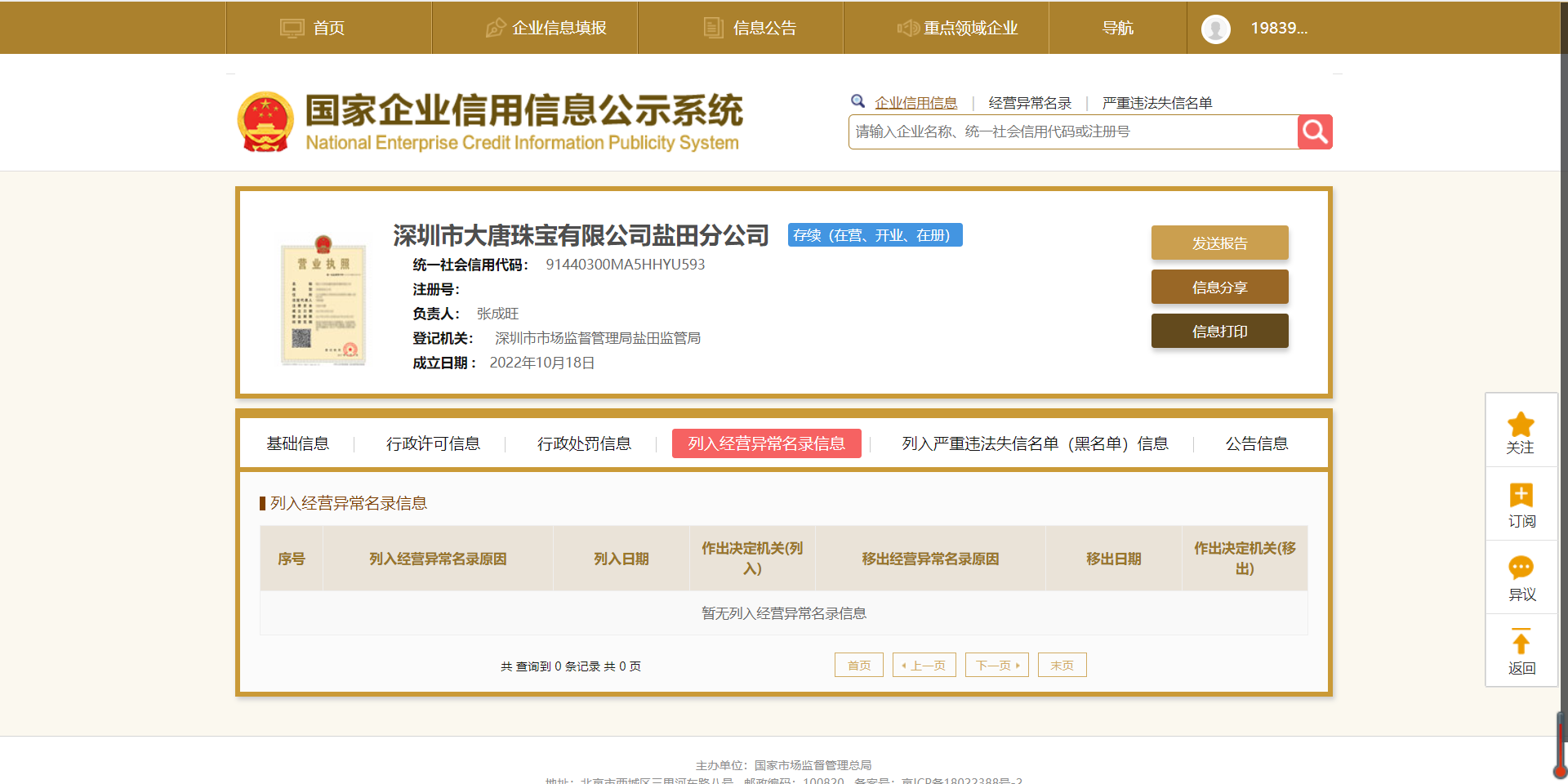Click the 移出日期 column header
This screenshot has width=1568, height=784.
click(x=1114, y=559)
